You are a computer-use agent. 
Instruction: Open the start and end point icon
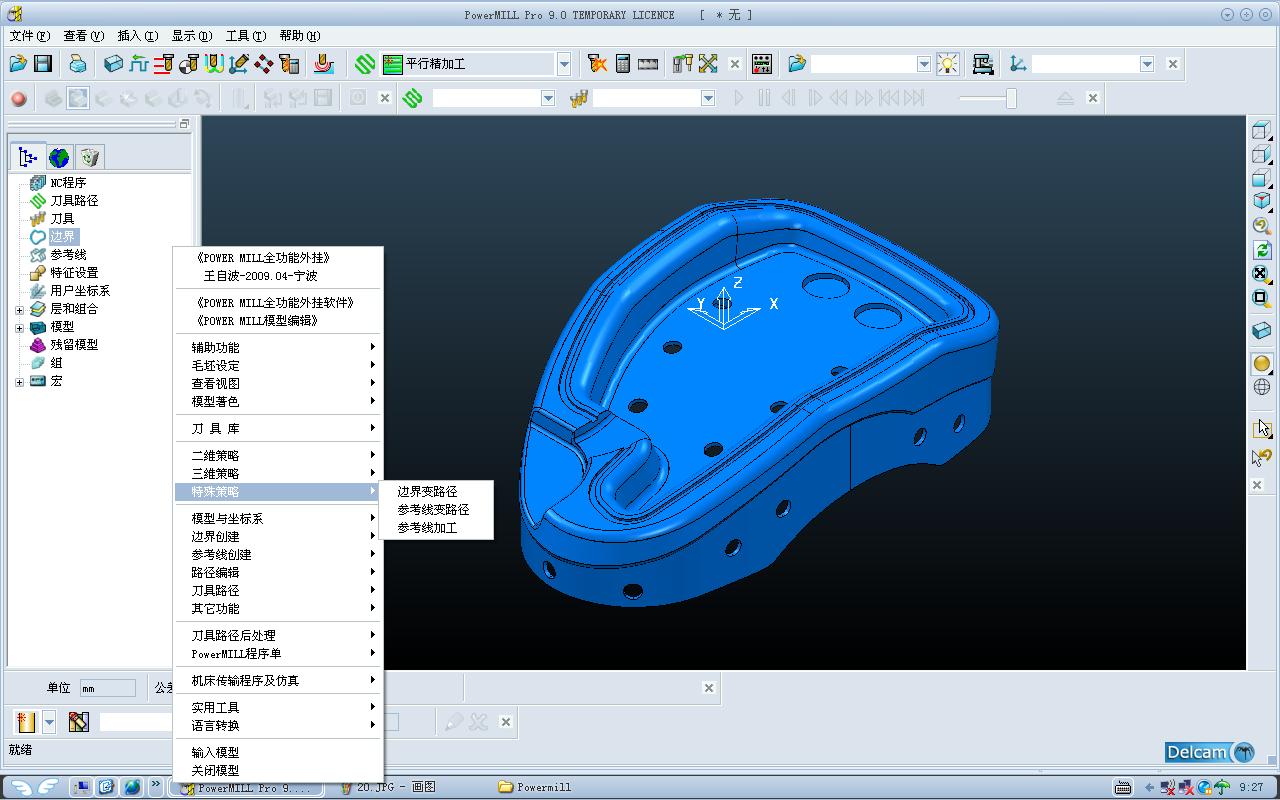click(189, 64)
